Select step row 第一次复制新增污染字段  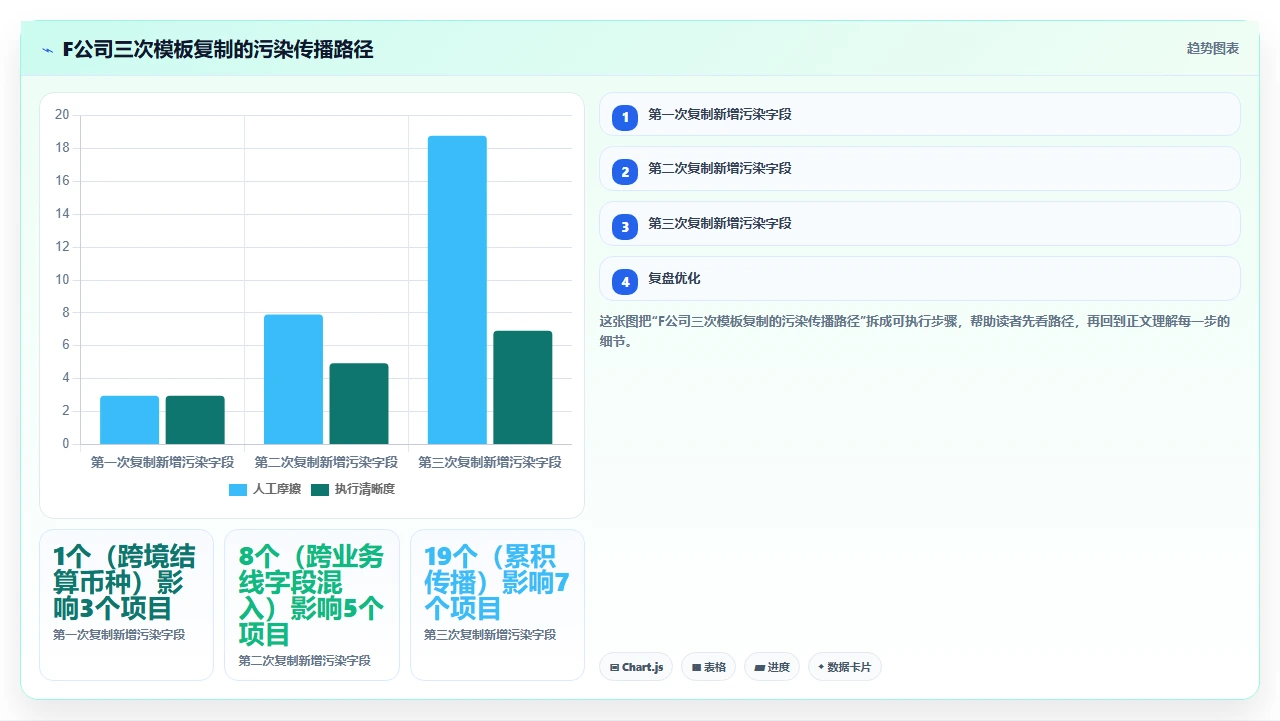920,114
